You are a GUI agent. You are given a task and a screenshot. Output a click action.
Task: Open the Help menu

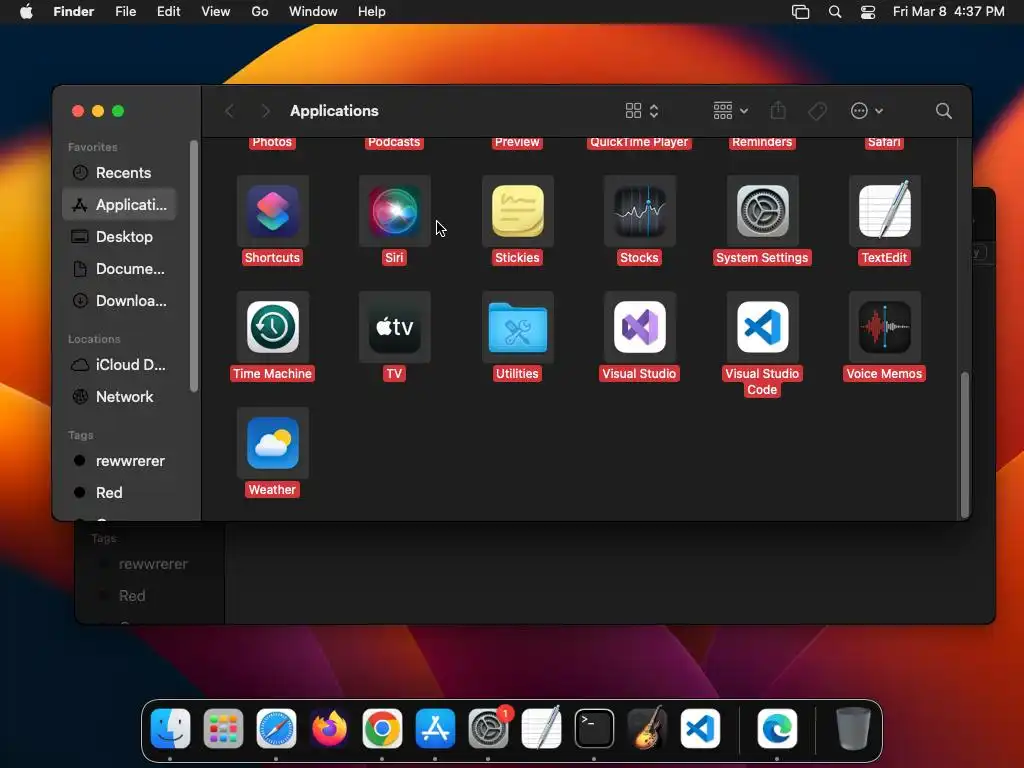click(372, 12)
